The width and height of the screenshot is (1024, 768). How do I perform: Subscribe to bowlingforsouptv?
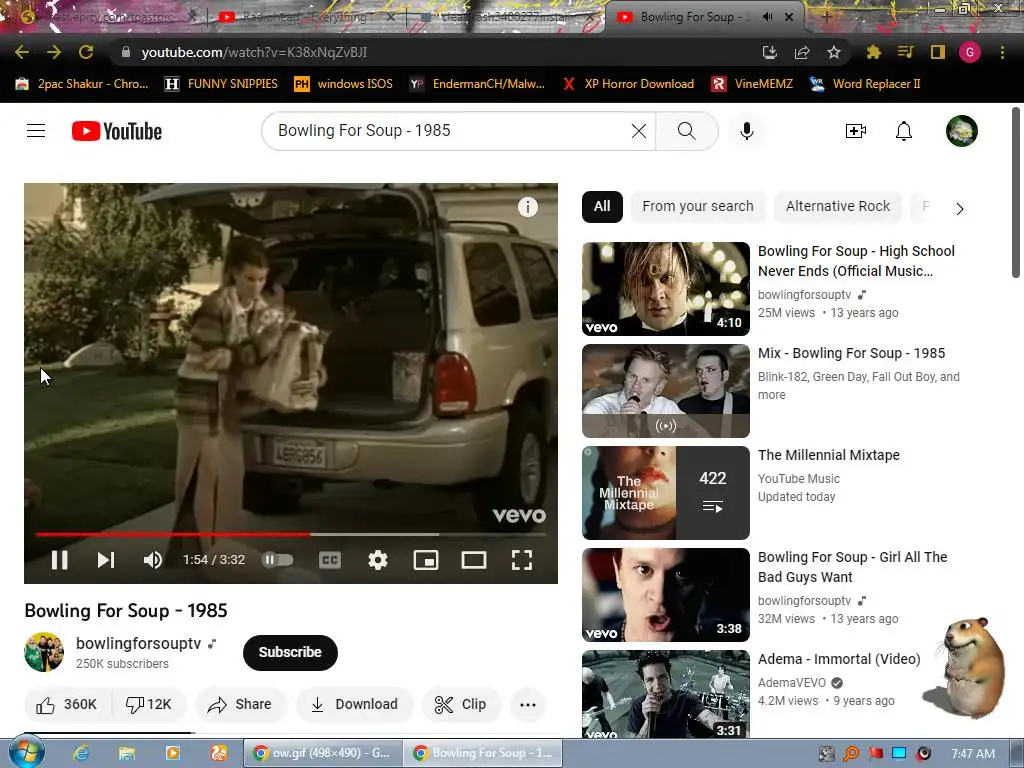pyautogui.click(x=290, y=652)
